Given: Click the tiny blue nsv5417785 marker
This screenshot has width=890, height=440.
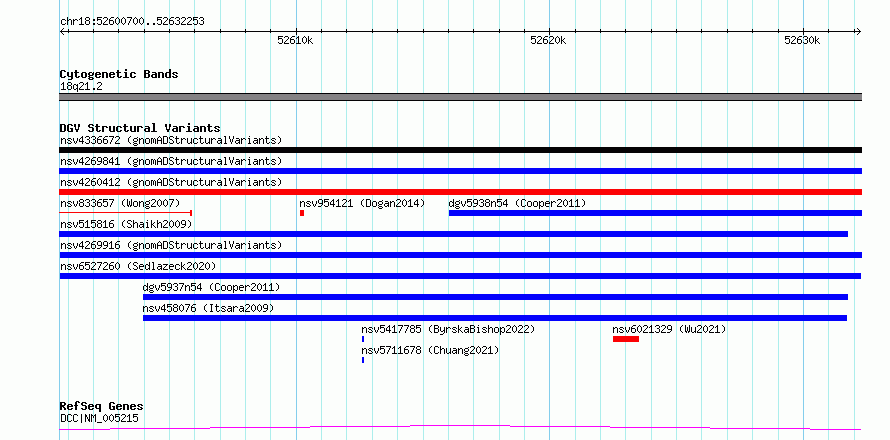Looking at the screenshot, I should click(363, 339).
